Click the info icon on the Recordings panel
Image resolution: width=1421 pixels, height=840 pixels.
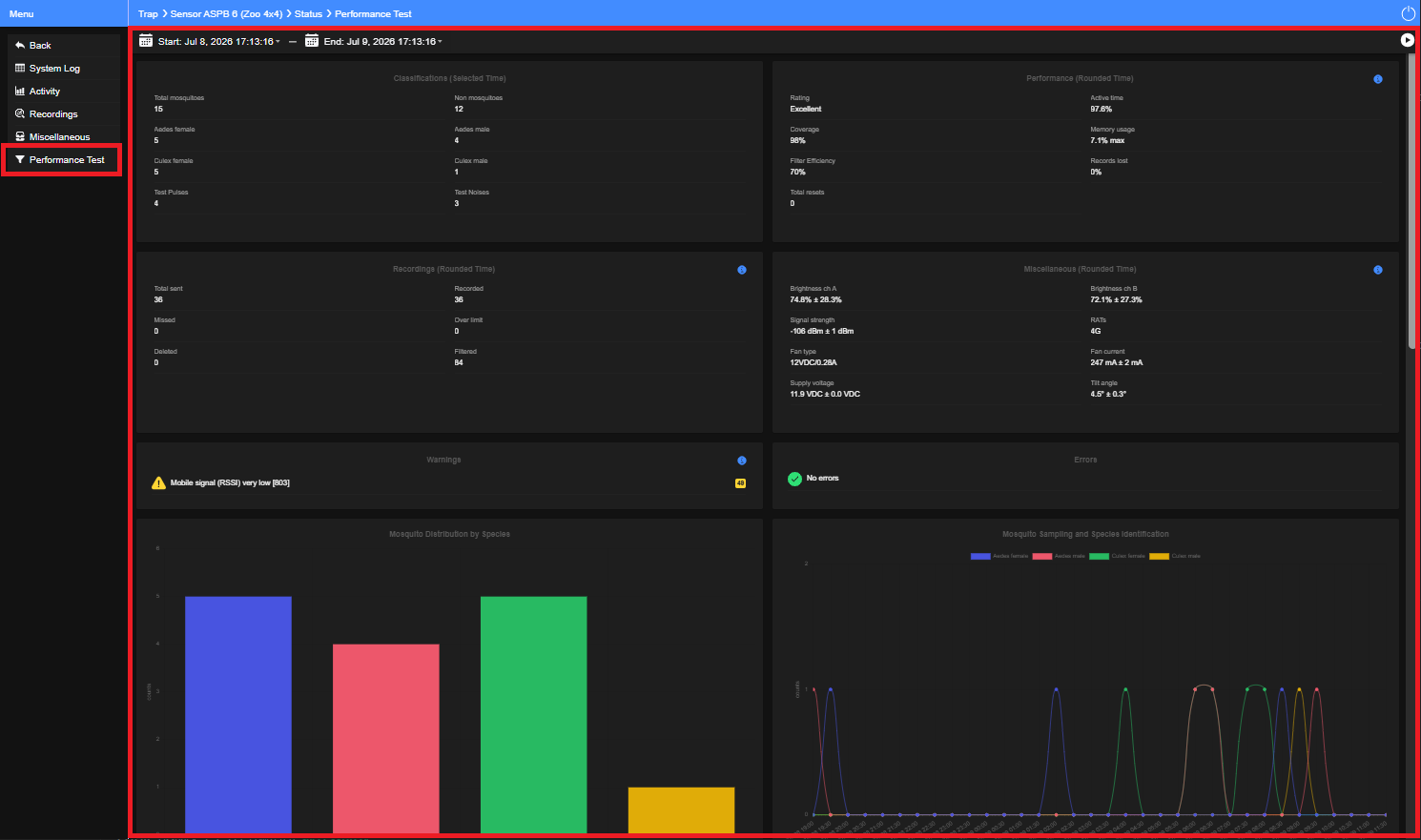[x=742, y=270]
